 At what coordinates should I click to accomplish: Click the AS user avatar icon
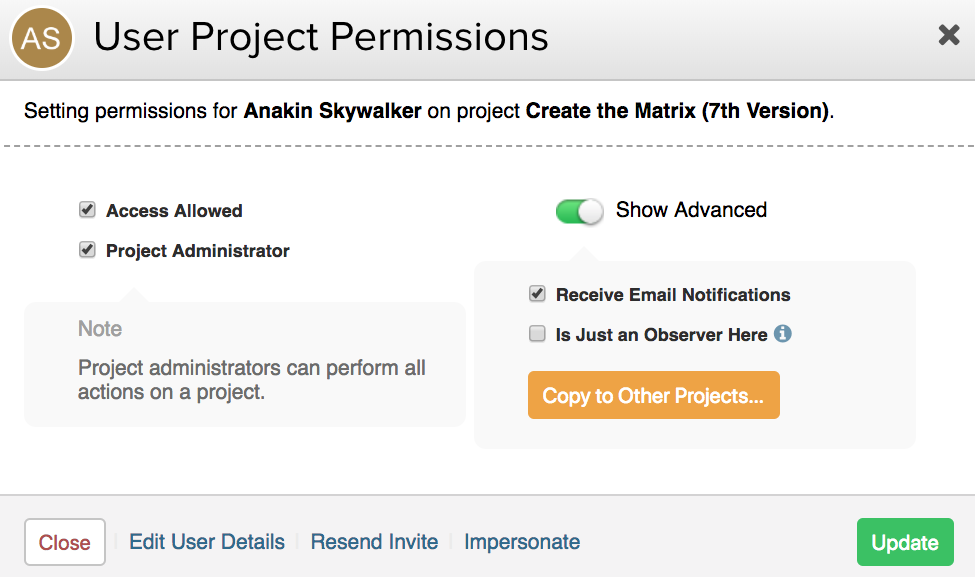[42, 38]
